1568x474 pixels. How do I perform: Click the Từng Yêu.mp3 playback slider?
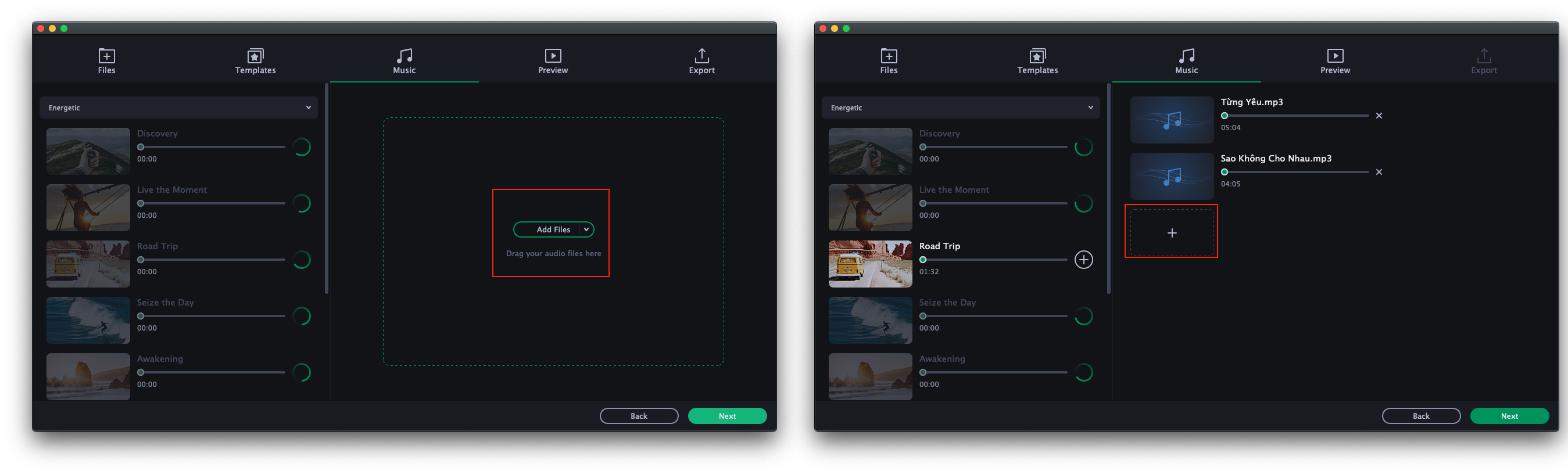(1295, 116)
